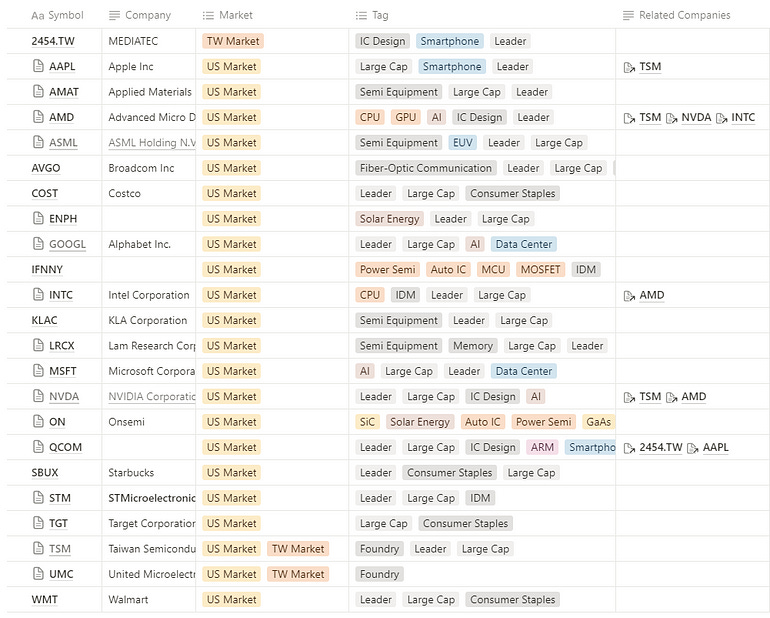Select the COST symbol cell
The height and width of the screenshot is (618, 770).
(x=54, y=193)
